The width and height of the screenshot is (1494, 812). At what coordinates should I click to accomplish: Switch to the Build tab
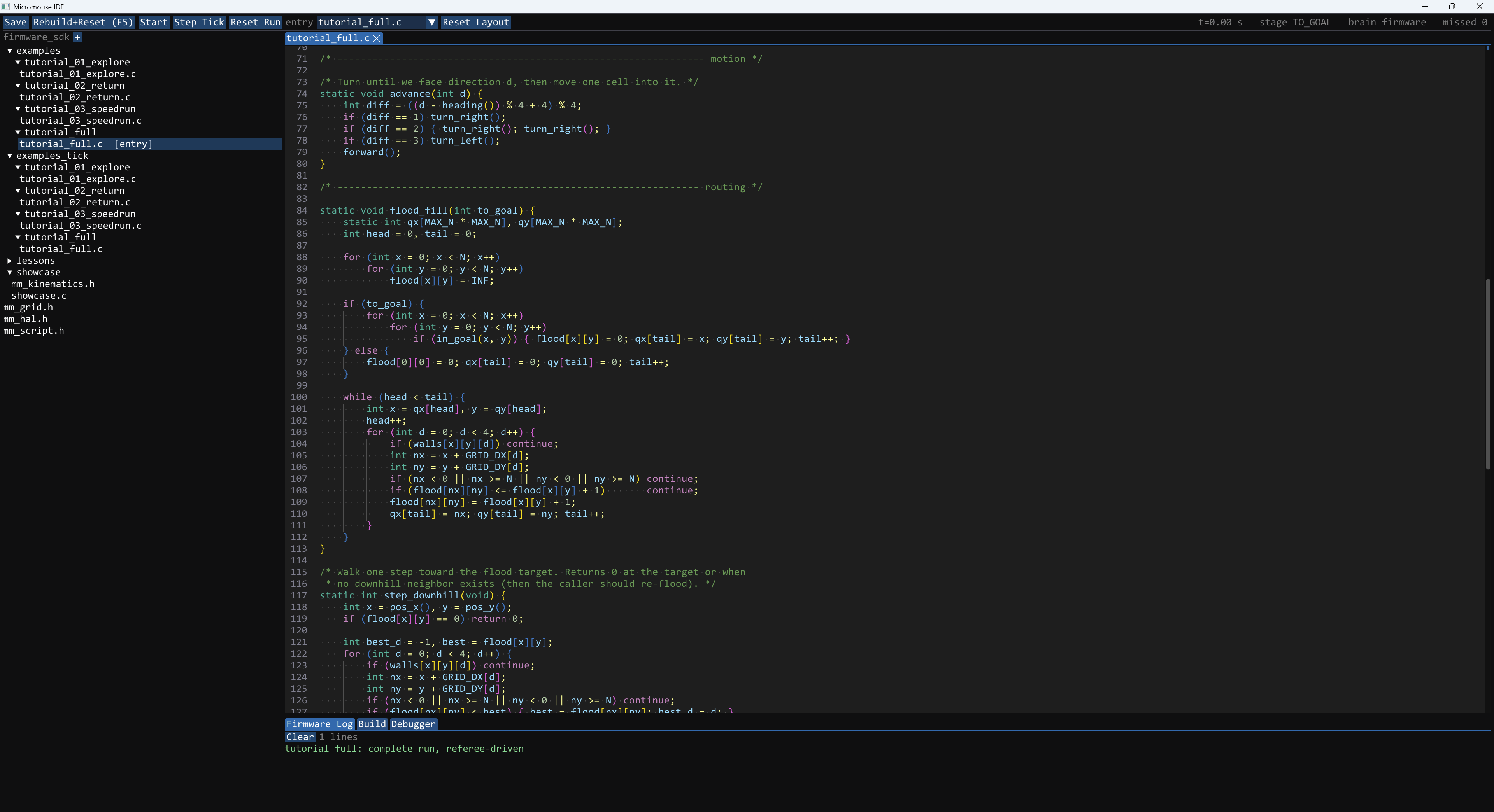coord(372,724)
